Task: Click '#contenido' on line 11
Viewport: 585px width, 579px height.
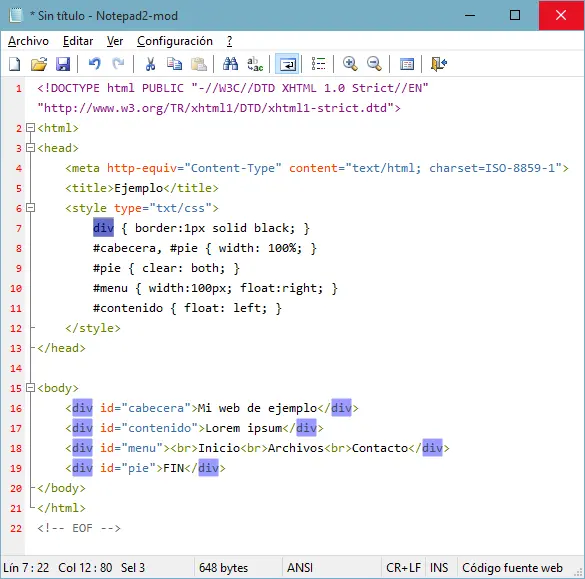Action: pyautogui.click(x=128, y=308)
